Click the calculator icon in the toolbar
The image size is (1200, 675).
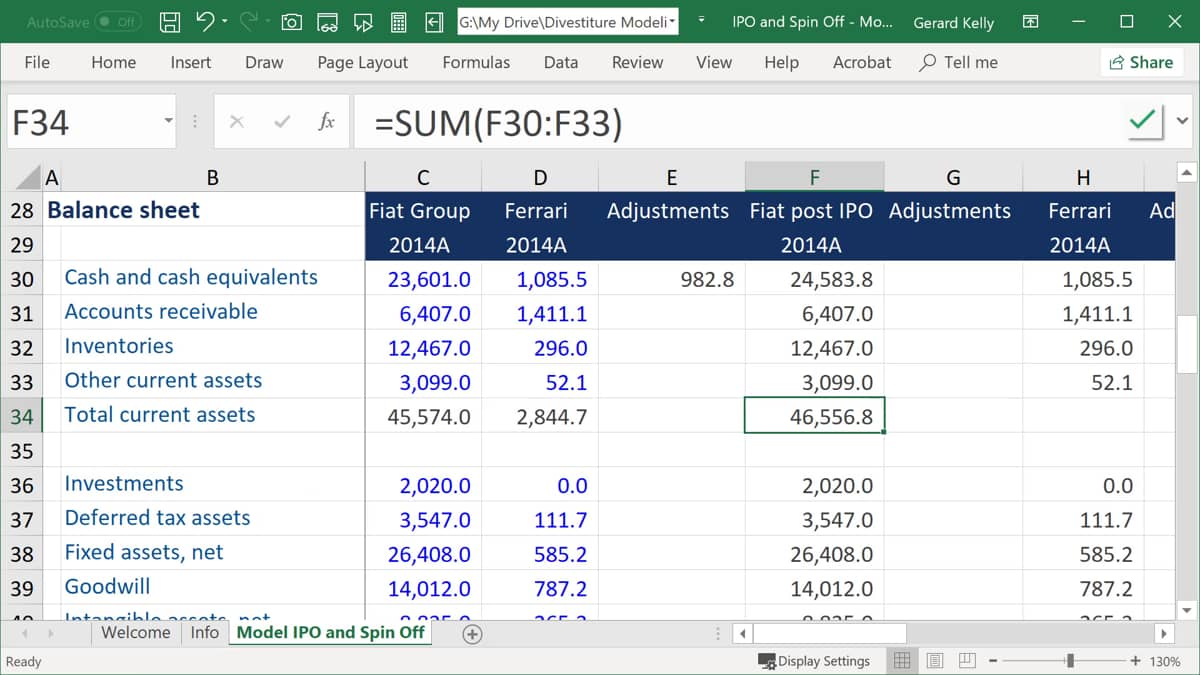pos(398,21)
